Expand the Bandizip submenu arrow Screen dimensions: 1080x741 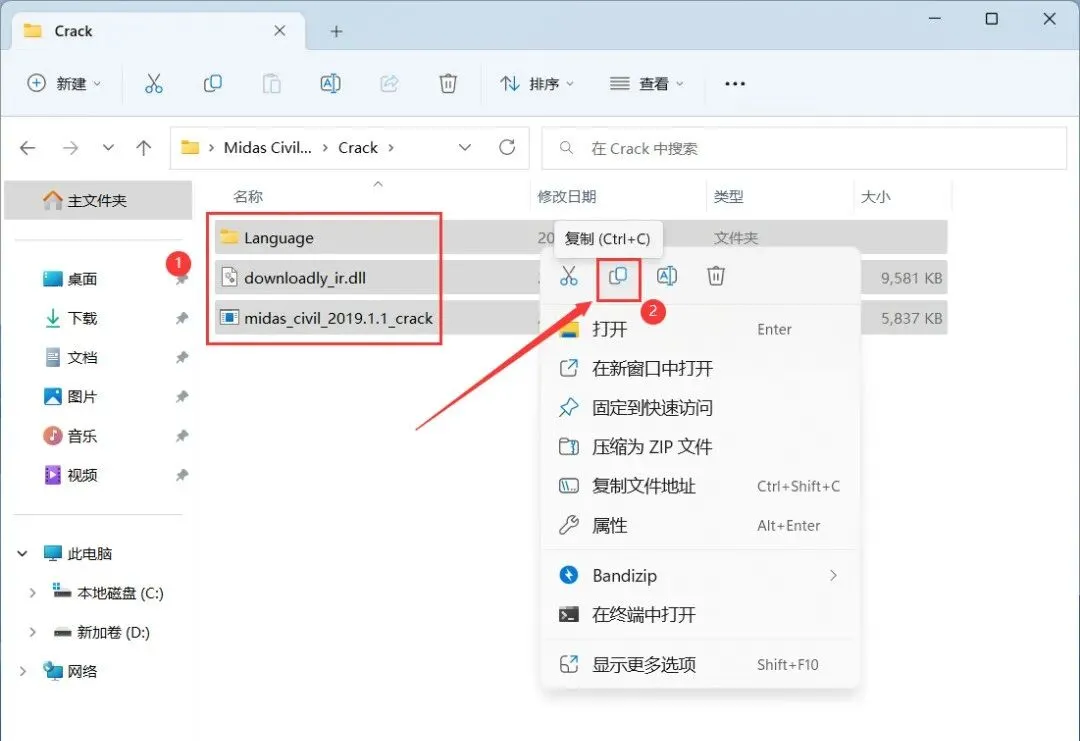pos(833,575)
